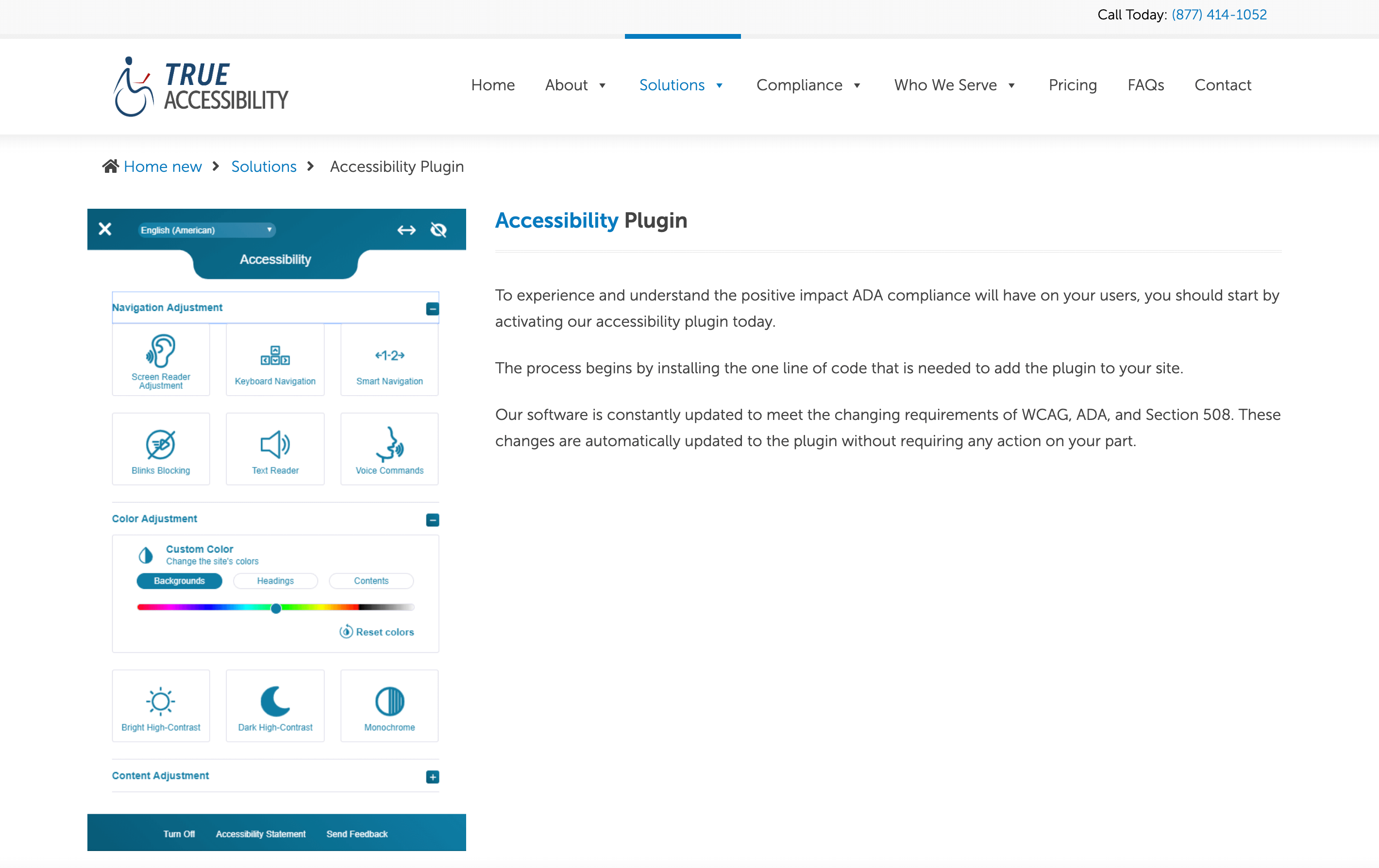The width and height of the screenshot is (1379, 868).
Task: Toggle Monochrome mode
Action: tap(389, 705)
